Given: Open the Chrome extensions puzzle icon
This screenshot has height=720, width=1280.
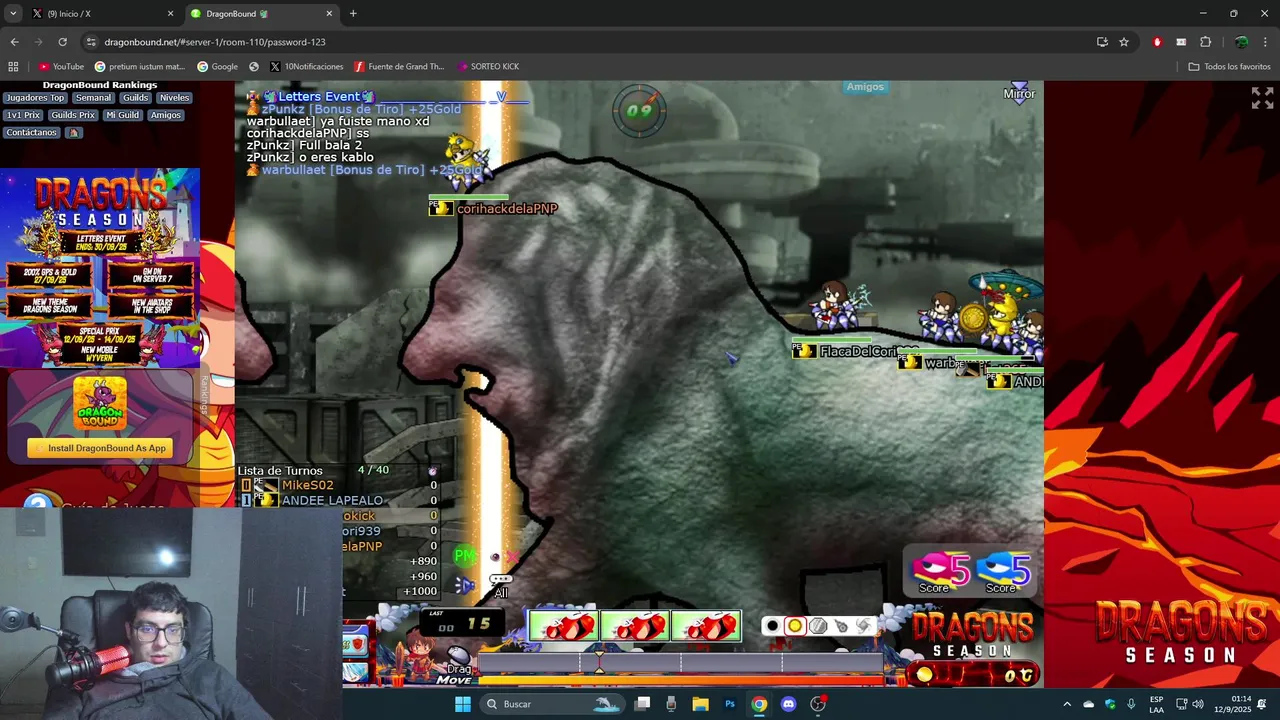Looking at the screenshot, I should (x=1205, y=42).
